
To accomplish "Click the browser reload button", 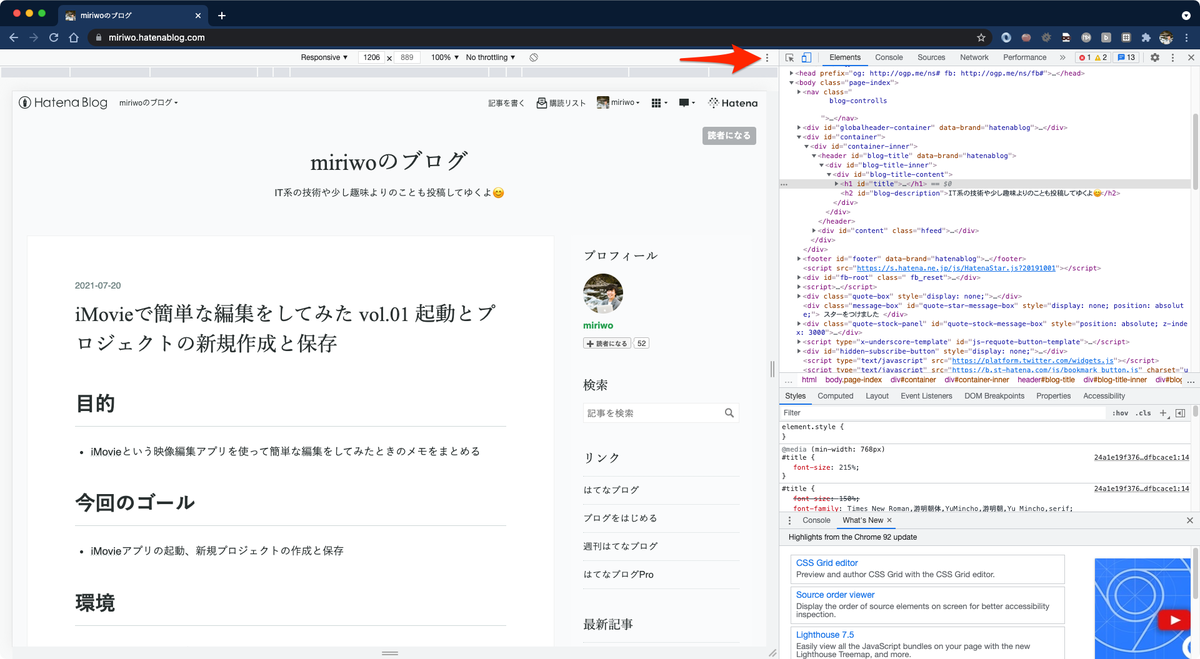I will click(x=54, y=37).
